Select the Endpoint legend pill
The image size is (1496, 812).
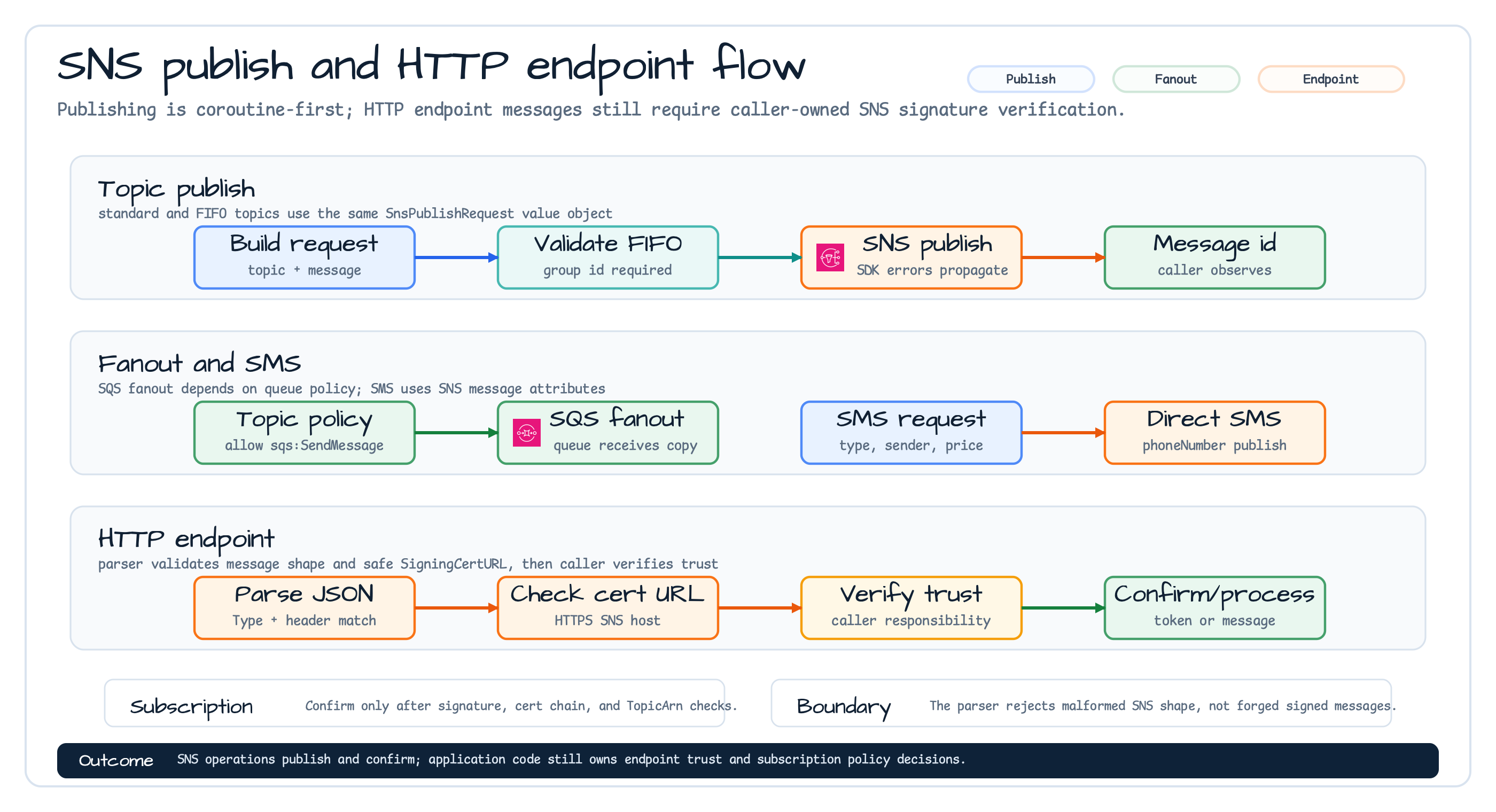[1330, 79]
